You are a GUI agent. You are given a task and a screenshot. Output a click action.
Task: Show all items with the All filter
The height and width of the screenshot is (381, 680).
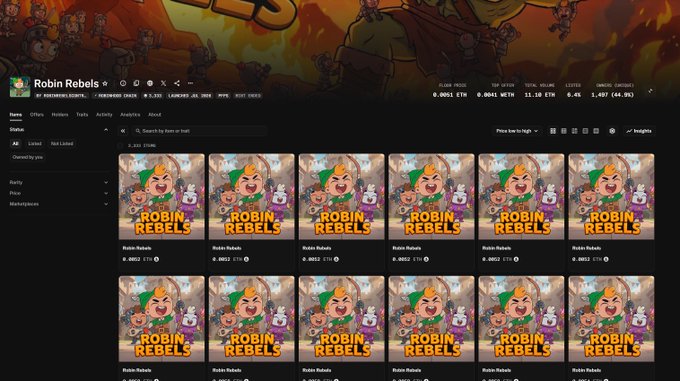[x=16, y=143]
